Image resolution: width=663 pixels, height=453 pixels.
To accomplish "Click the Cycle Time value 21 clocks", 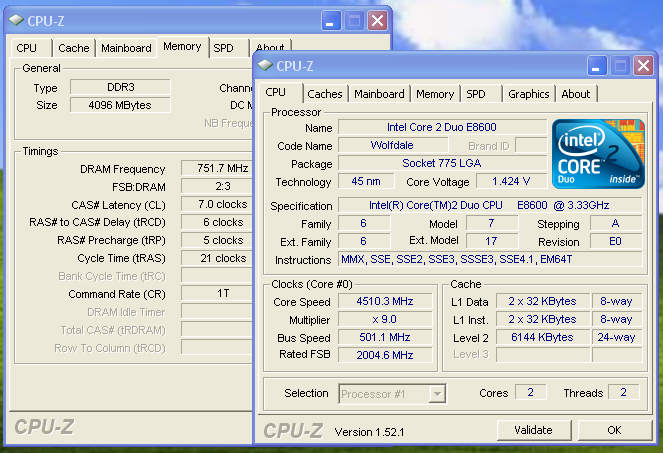I will point(217,258).
